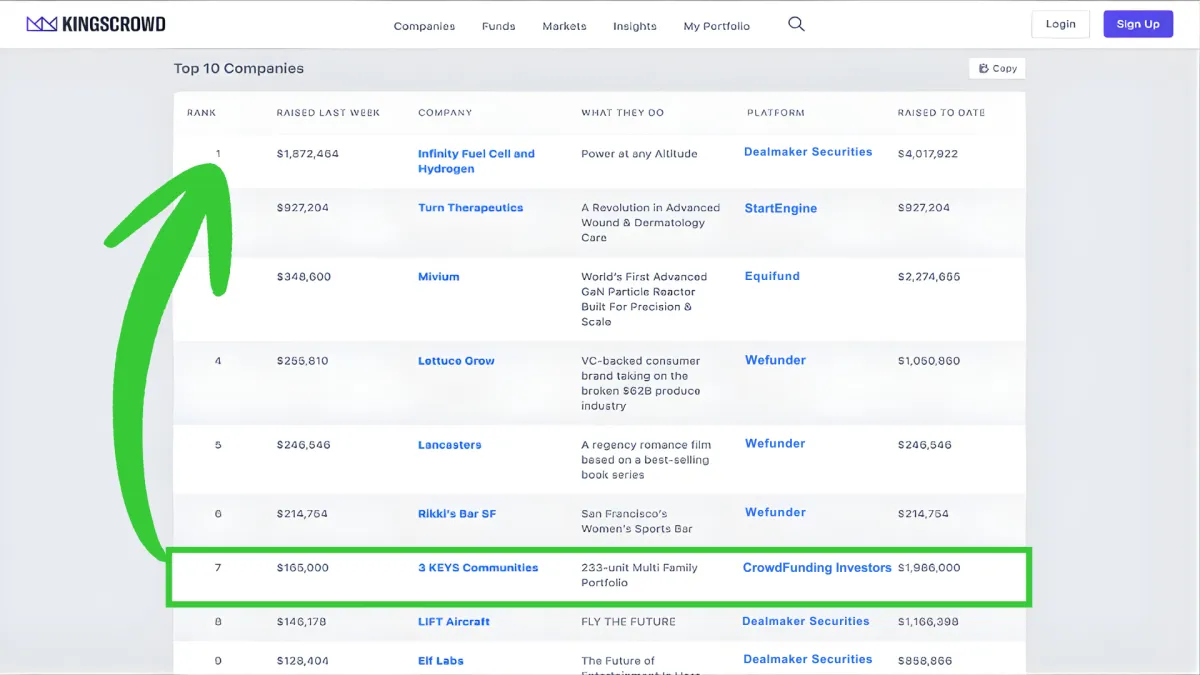Click the Copy table button
1200x675 pixels.
pos(997,68)
